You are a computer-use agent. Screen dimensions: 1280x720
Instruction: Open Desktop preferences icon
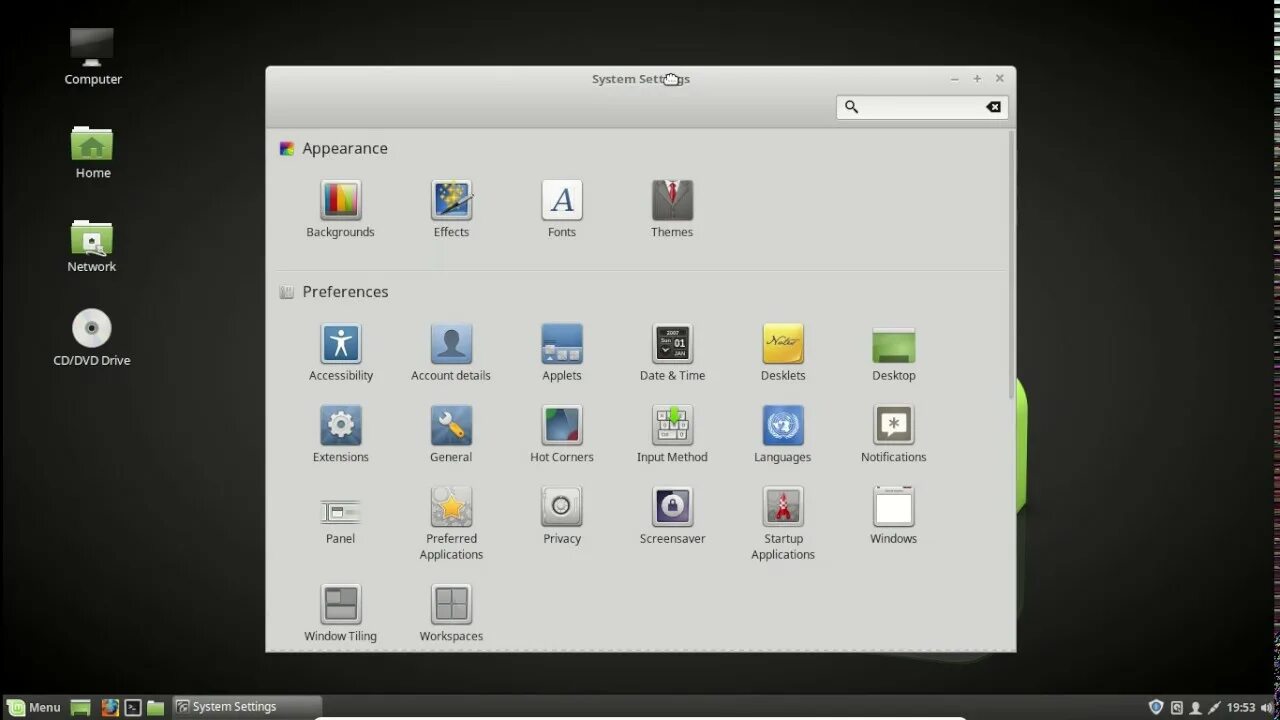coord(894,344)
